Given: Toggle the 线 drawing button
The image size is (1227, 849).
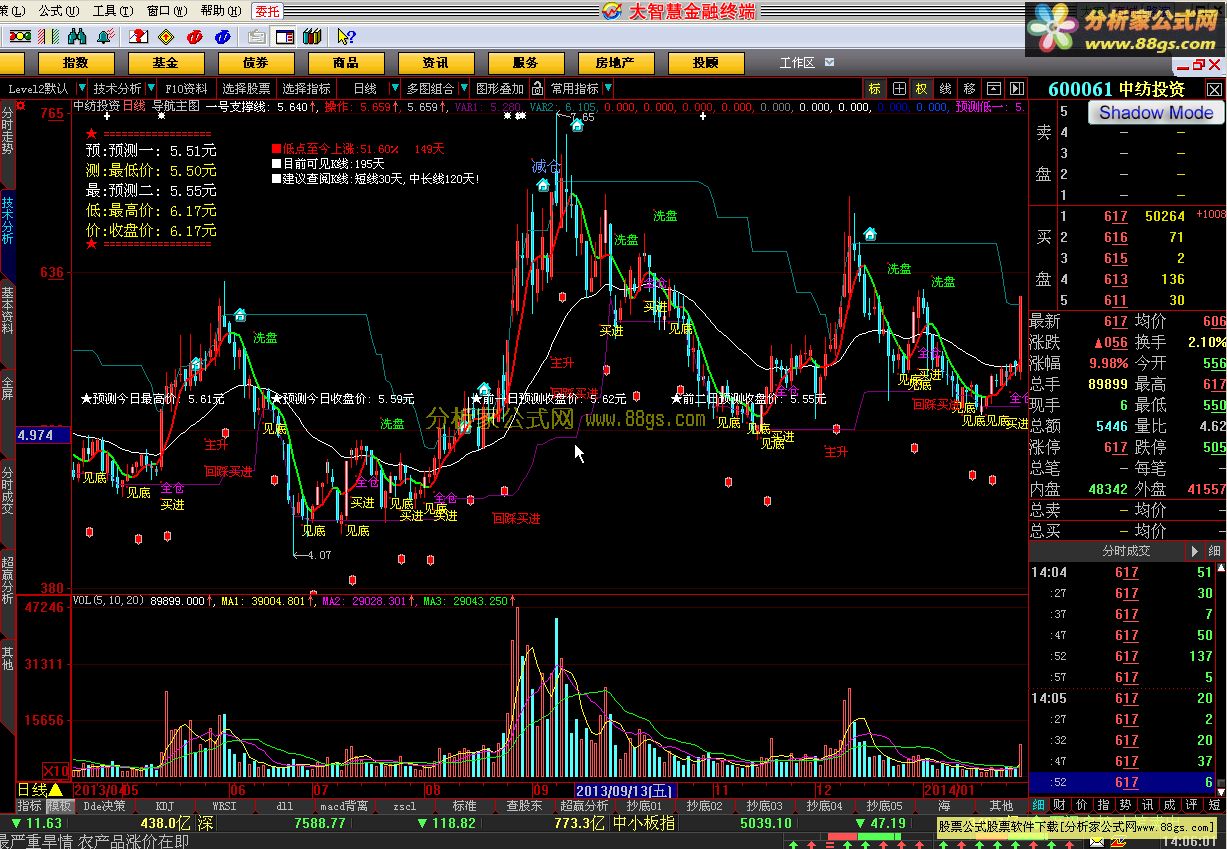Looking at the screenshot, I should pyautogui.click(x=945, y=88).
